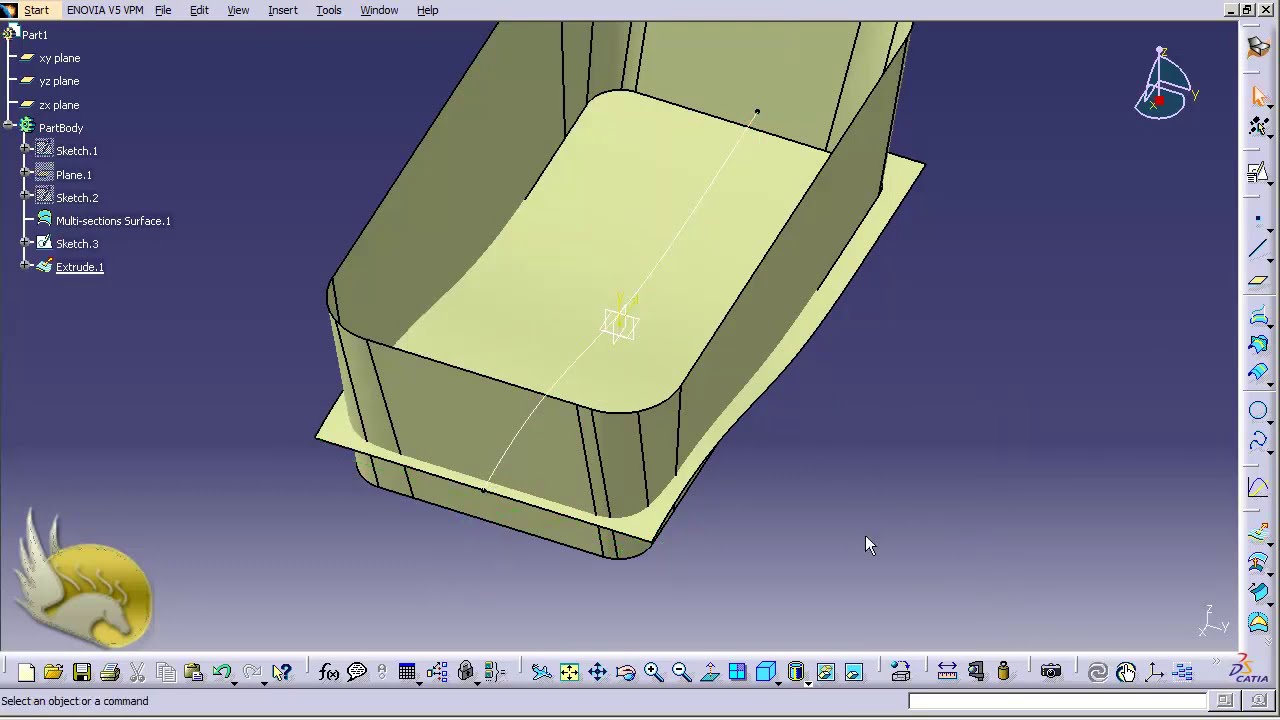Undo the last action
Screen dimensions: 1280x720
[221, 673]
